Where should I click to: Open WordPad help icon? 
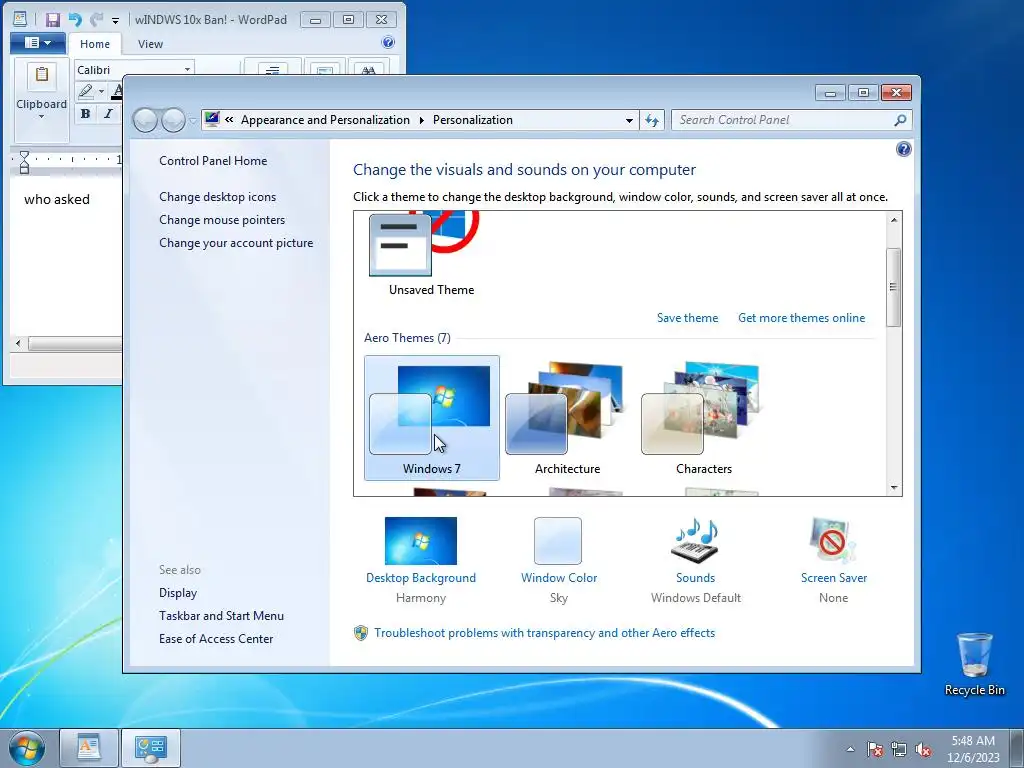click(x=388, y=42)
